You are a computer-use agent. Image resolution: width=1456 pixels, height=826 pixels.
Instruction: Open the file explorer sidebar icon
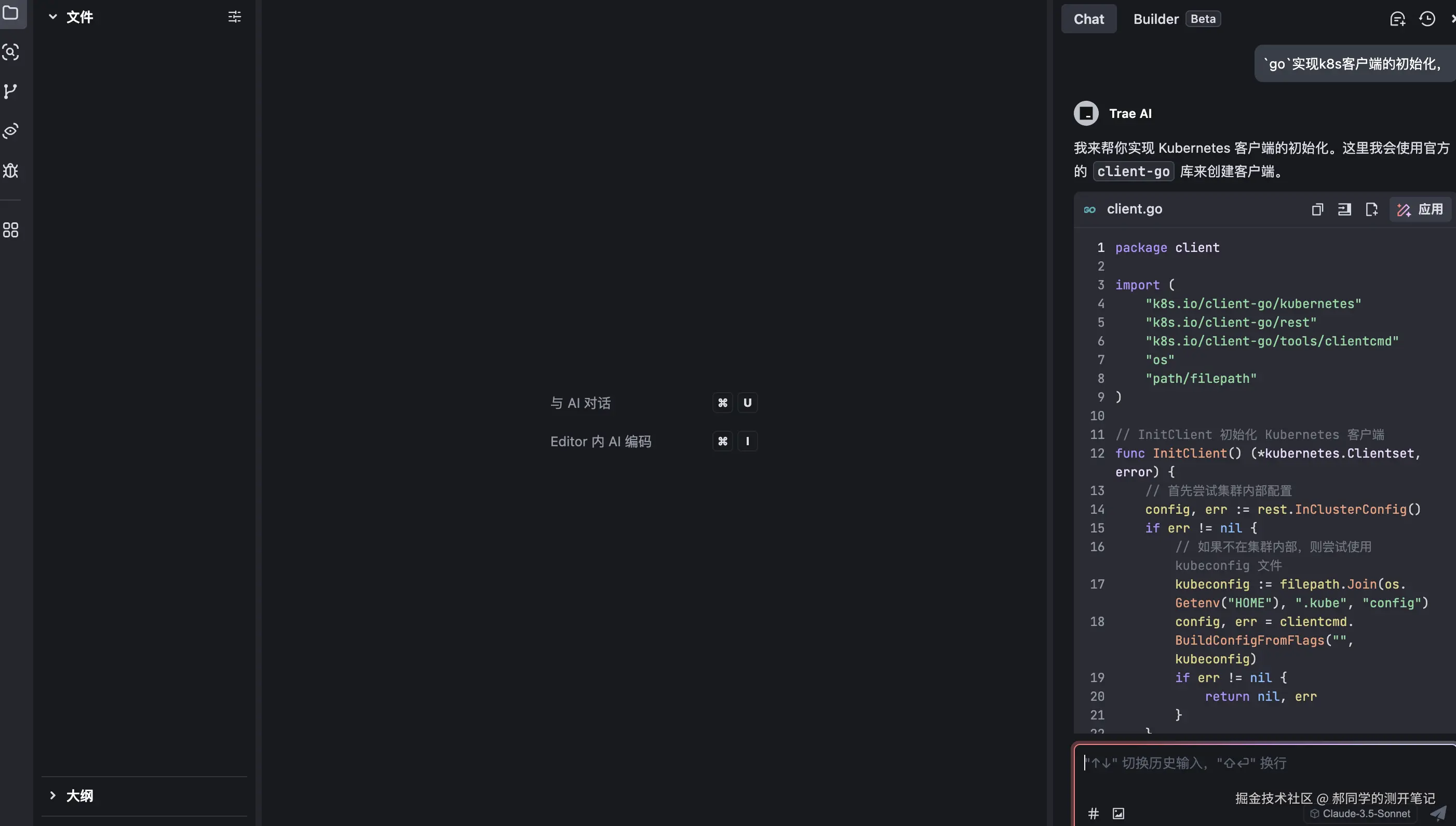point(11,12)
